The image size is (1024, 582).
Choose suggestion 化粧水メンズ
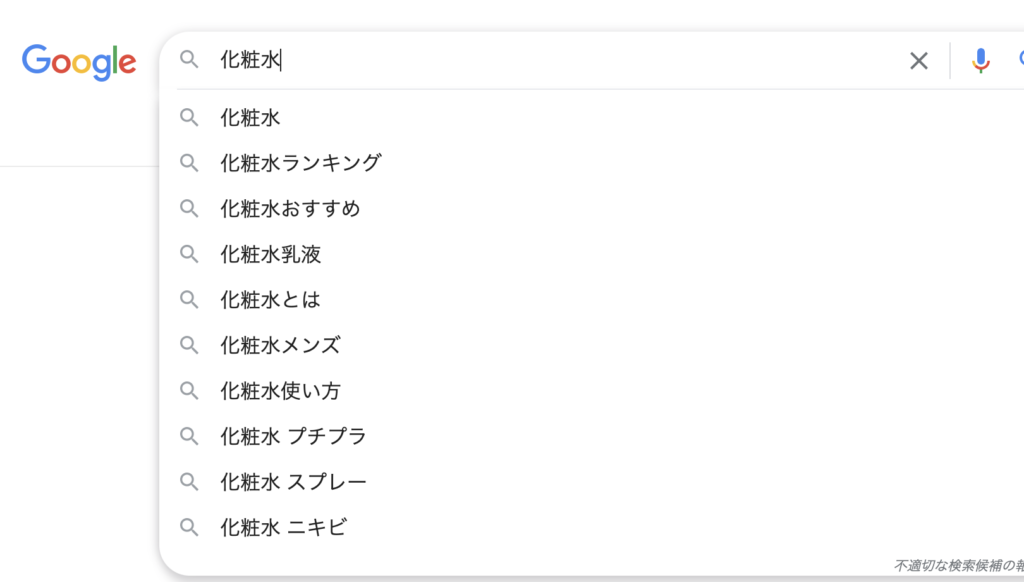(x=592, y=345)
